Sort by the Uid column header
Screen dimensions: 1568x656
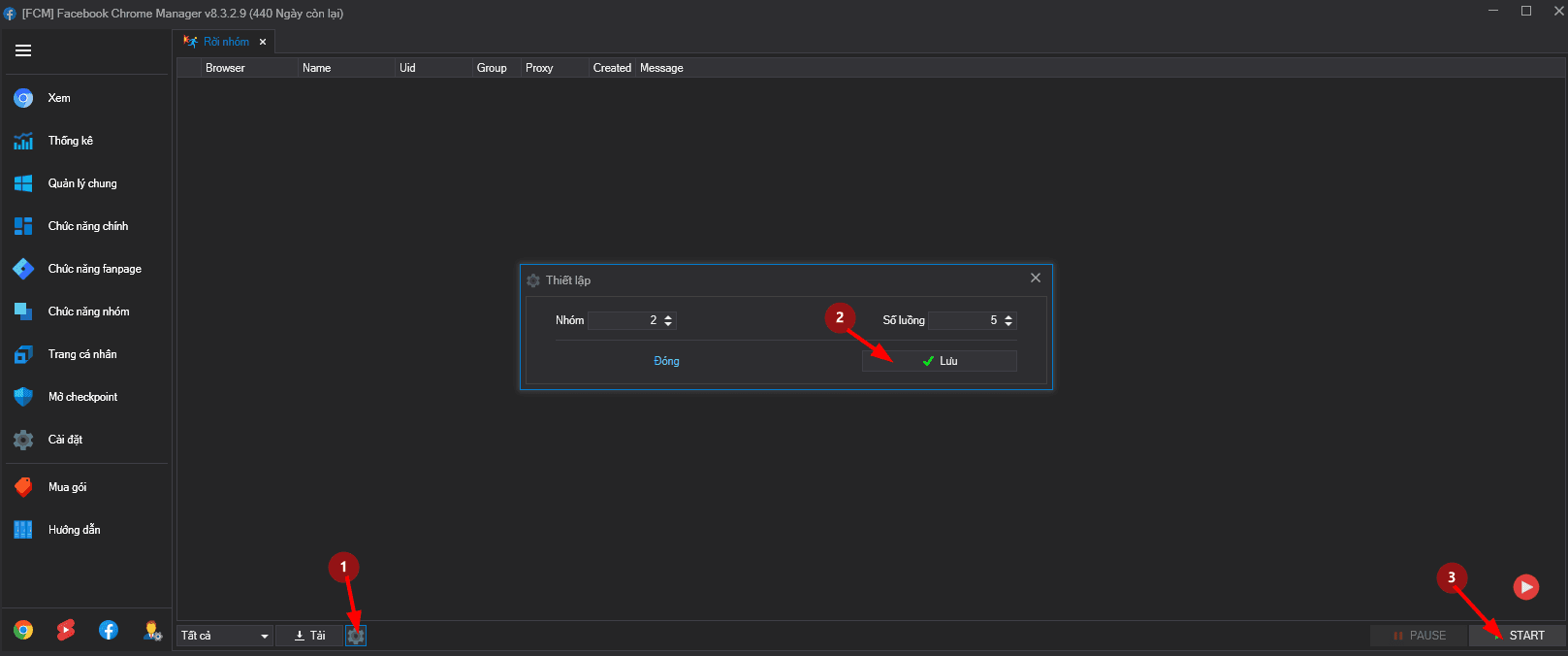pos(434,68)
